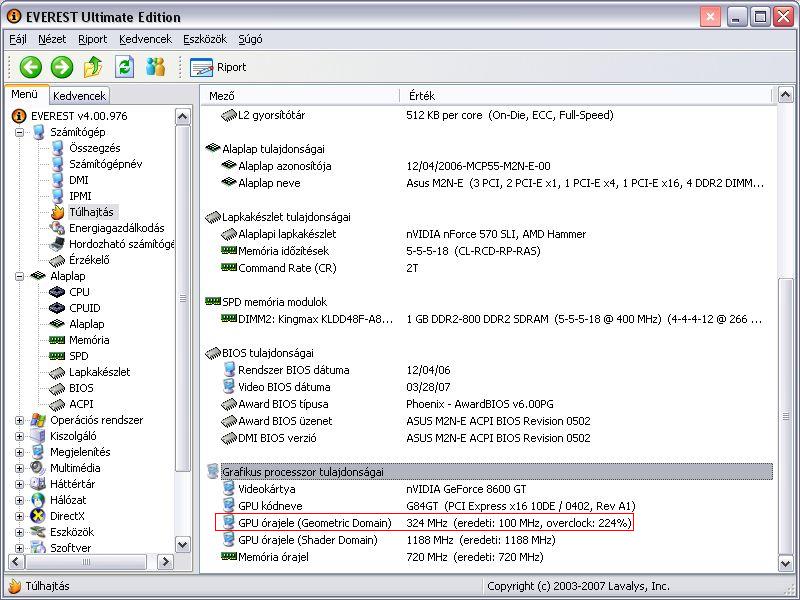Click details pane scroll-down arrow
Image resolution: width=800 pixels, height=600 pixels.
[786, 563]
